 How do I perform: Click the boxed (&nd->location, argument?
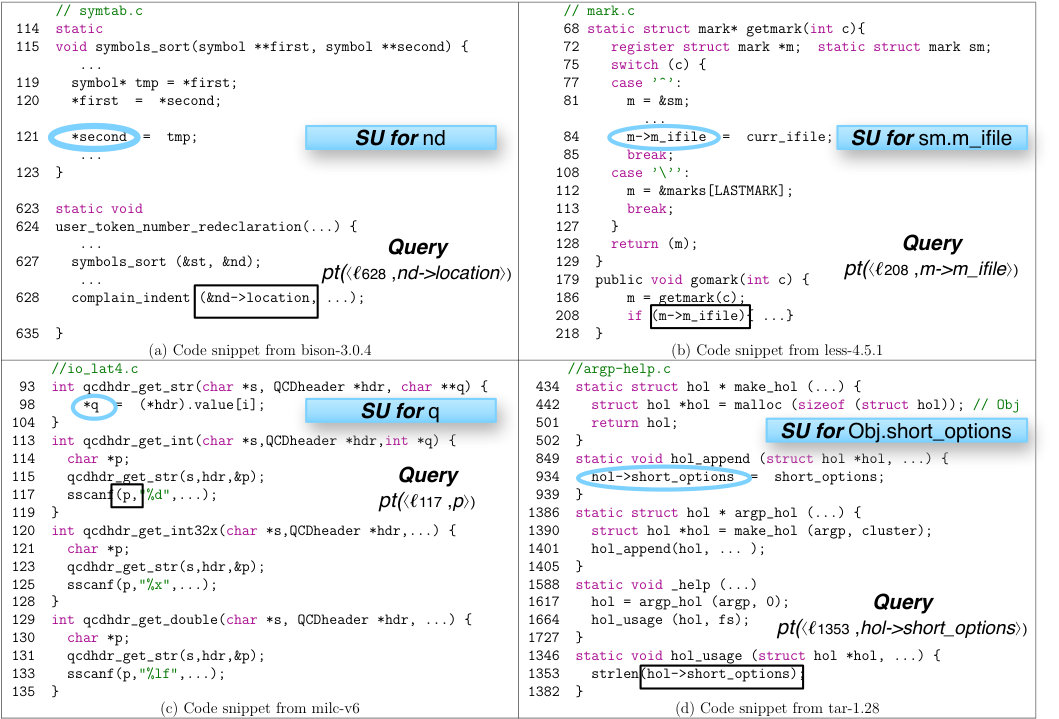coord(256,300)
